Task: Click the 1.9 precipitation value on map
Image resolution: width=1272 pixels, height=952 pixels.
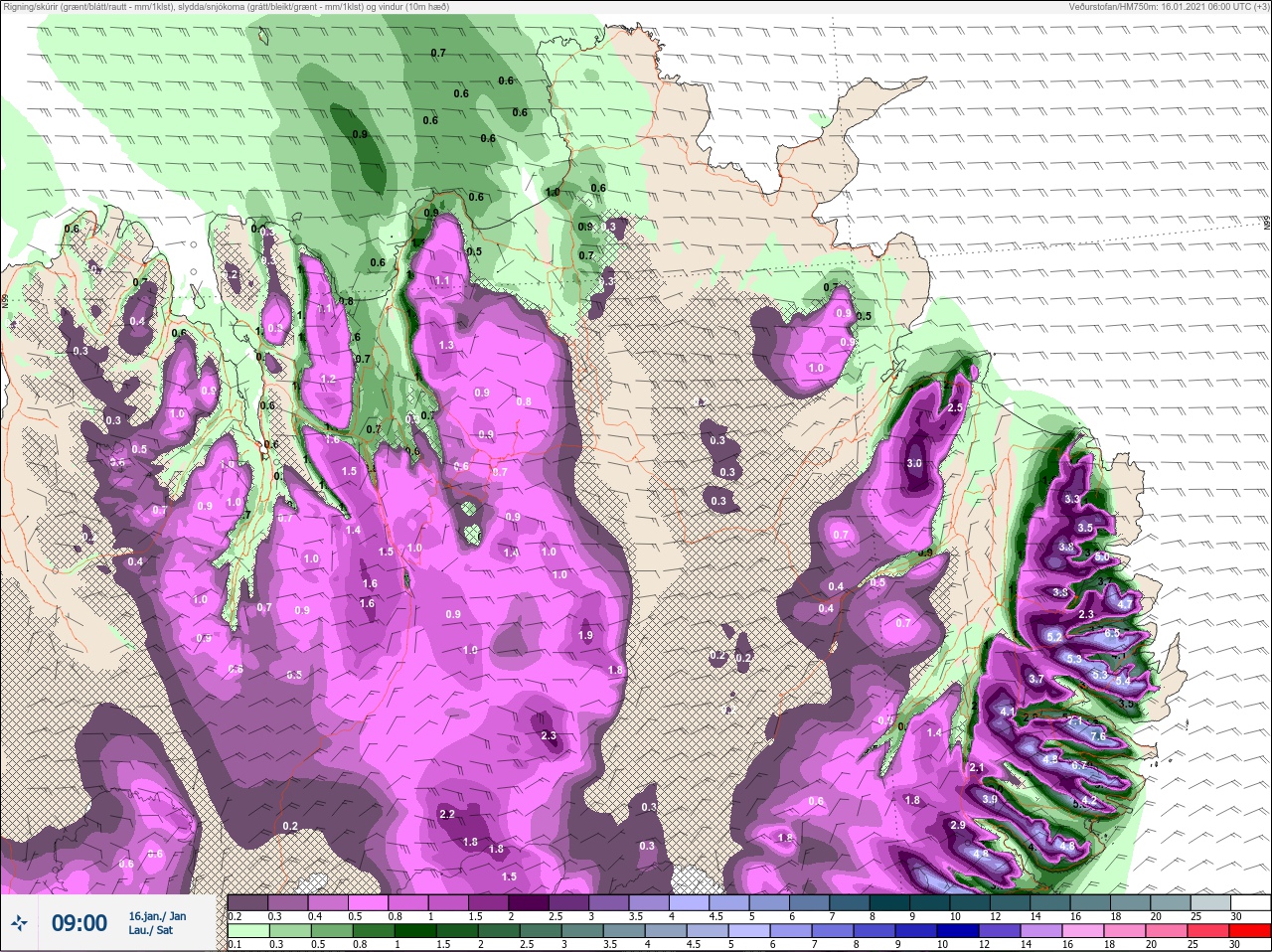Action: pyautogui.click(x=585, y=635)
